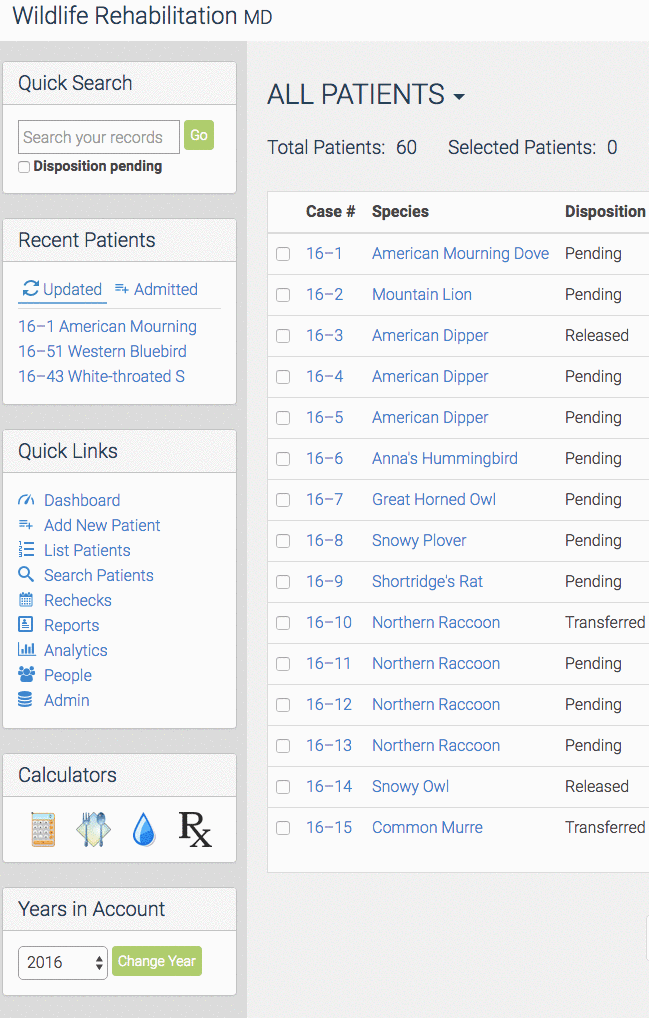Click the Analytics bar chart icon
Screen dimensions: 649x1018
point(27,649)
